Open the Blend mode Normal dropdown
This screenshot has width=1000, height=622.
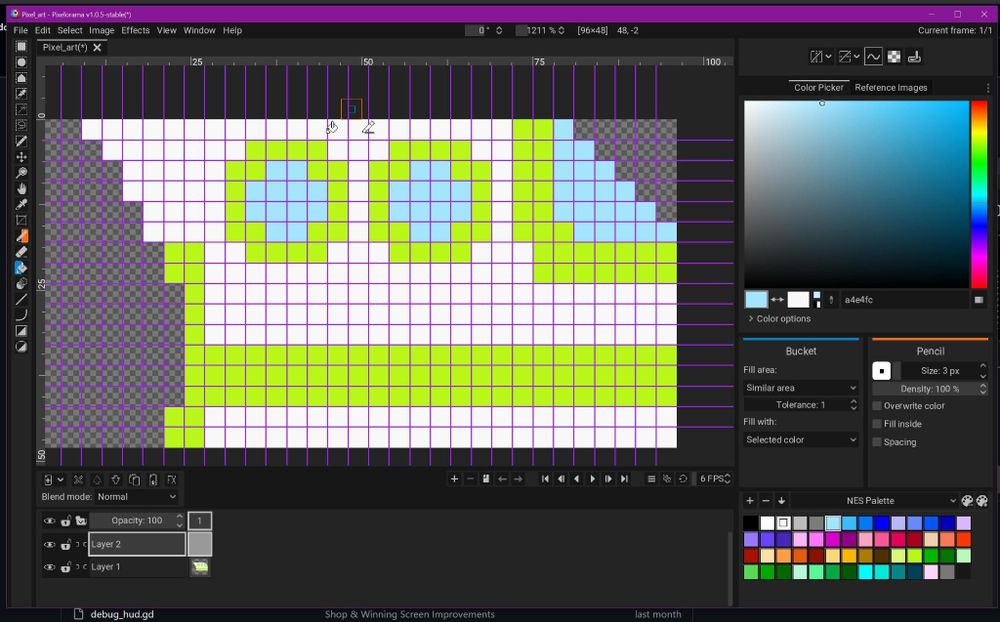click(136, 496)
